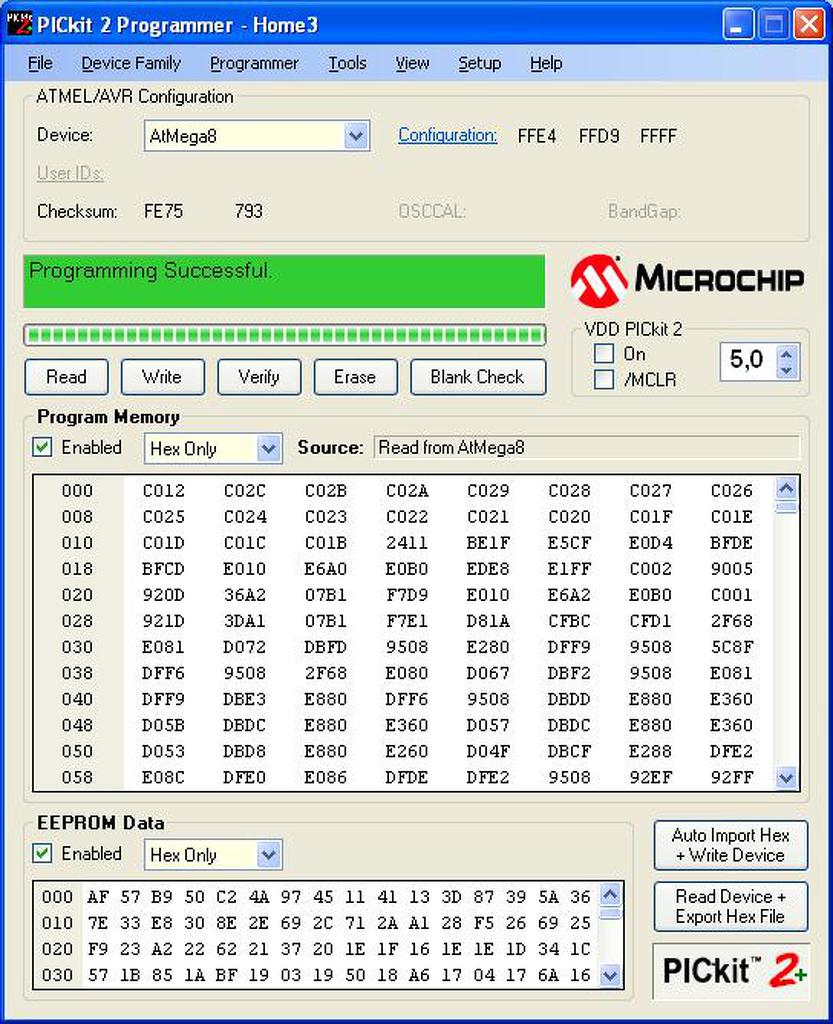Click the Erase button
The width and height of the screenshot is (833, 1024).
tap(355, 377)
